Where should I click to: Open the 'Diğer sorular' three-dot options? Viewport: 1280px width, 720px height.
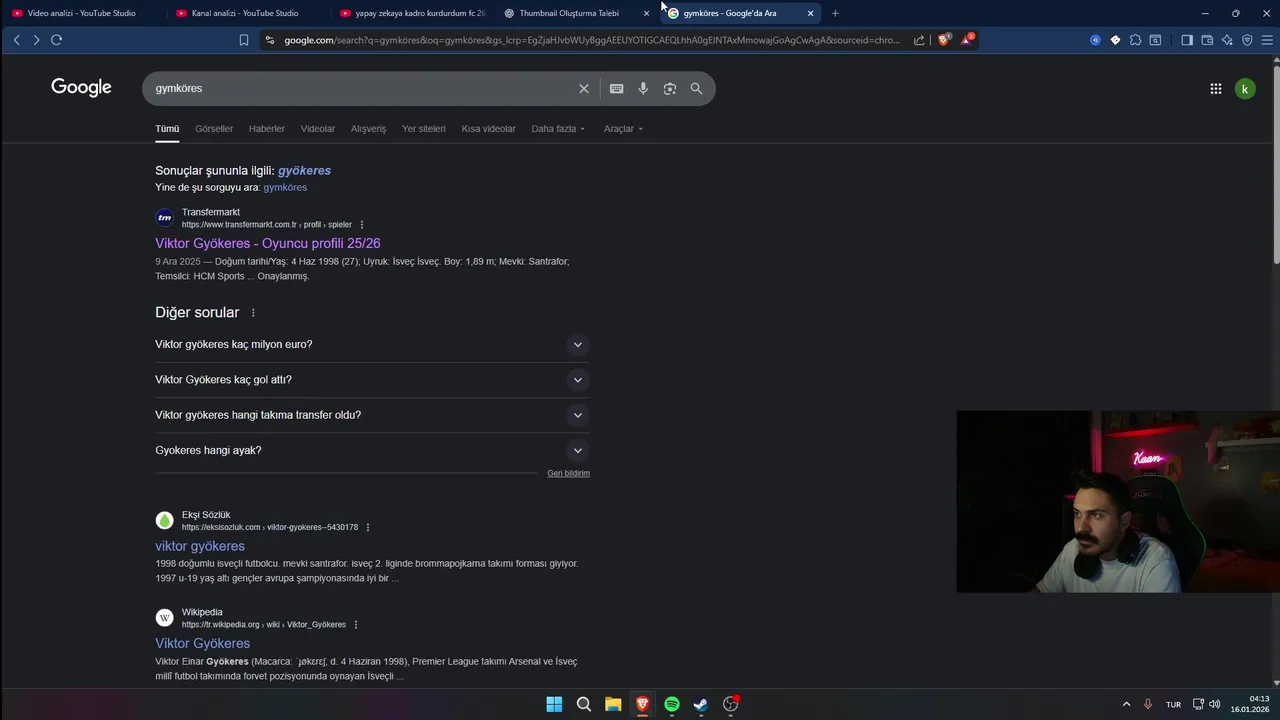(253, 313)
